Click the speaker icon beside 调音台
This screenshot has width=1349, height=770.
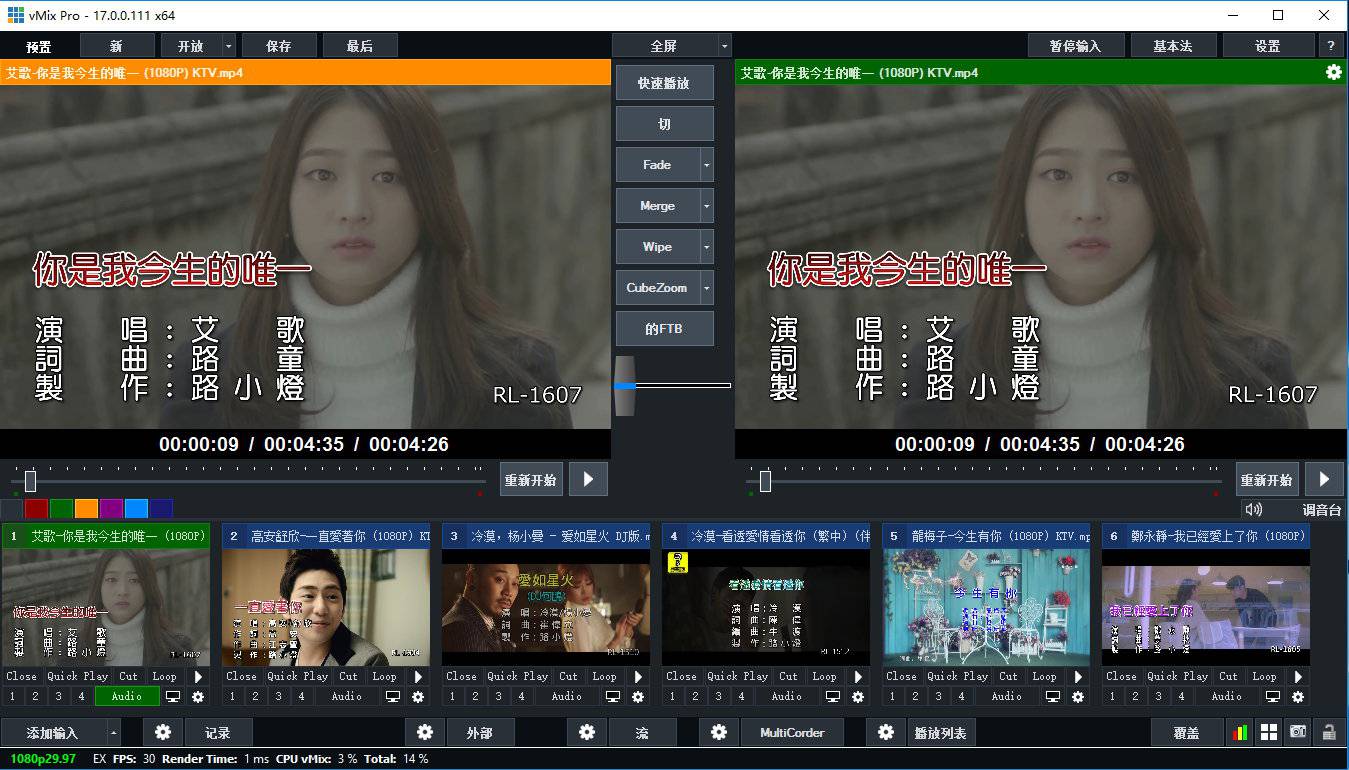[1253, 509]
